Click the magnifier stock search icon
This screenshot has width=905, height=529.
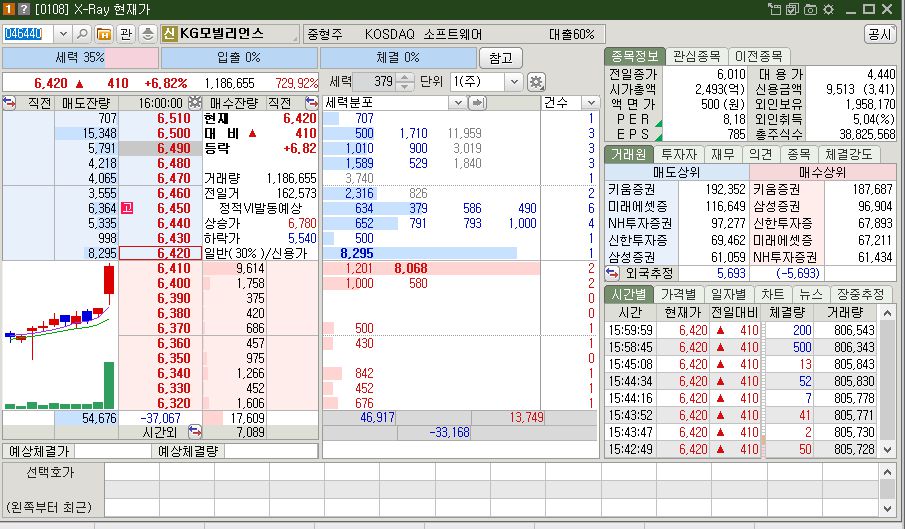[83, 34]
